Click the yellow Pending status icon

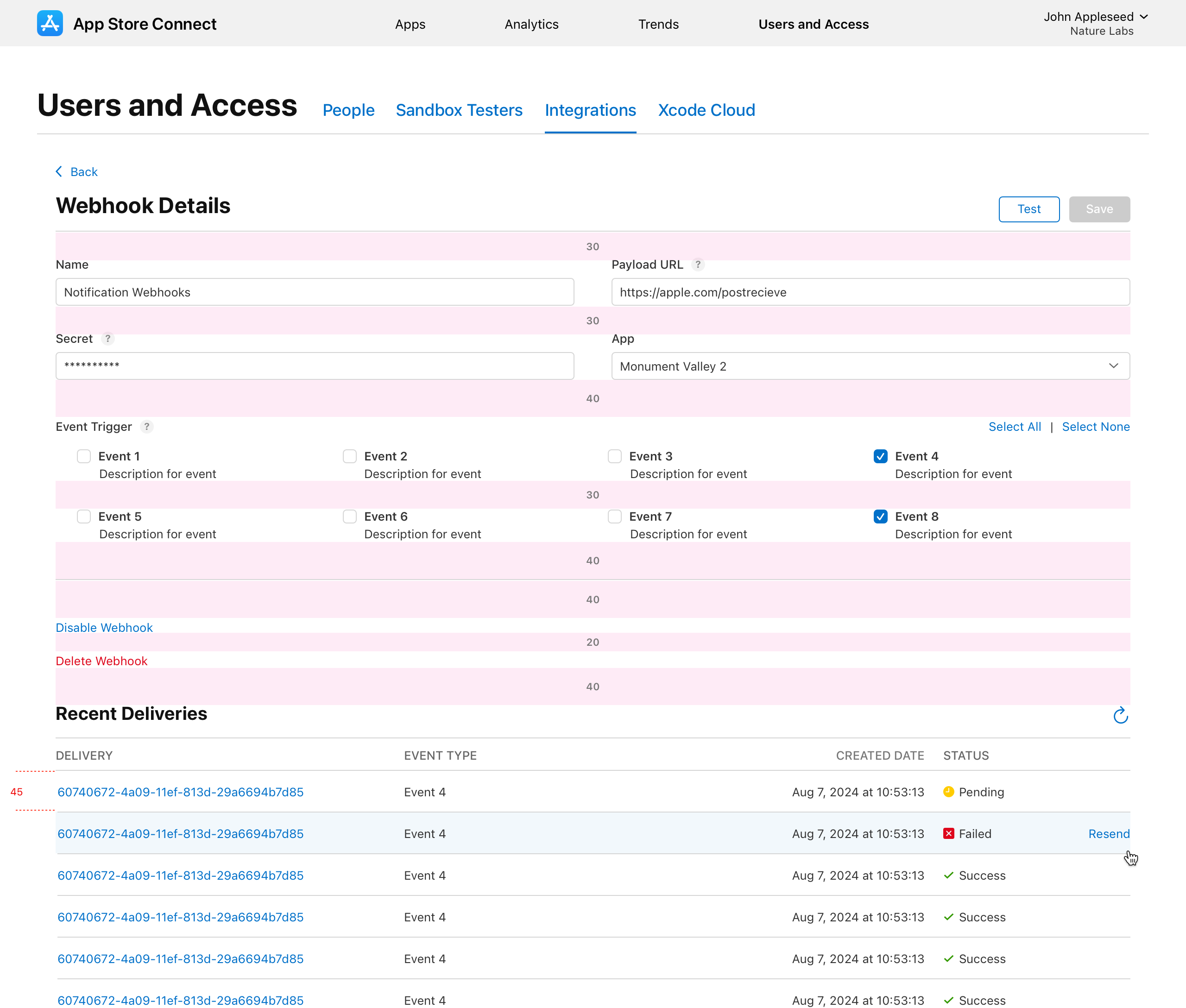coord(948,792)
